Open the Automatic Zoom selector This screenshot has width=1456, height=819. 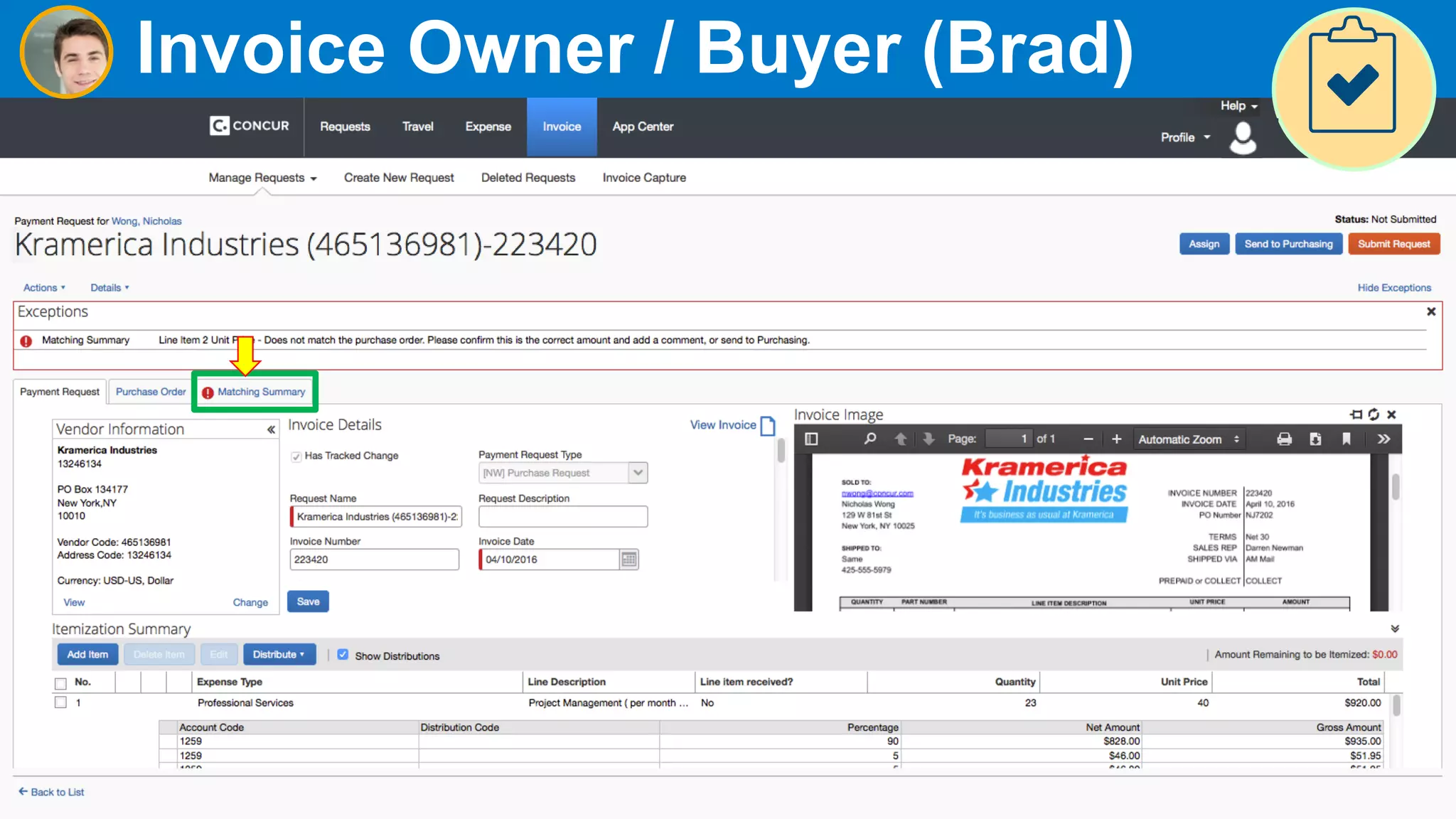click(x=1189, y=439)
